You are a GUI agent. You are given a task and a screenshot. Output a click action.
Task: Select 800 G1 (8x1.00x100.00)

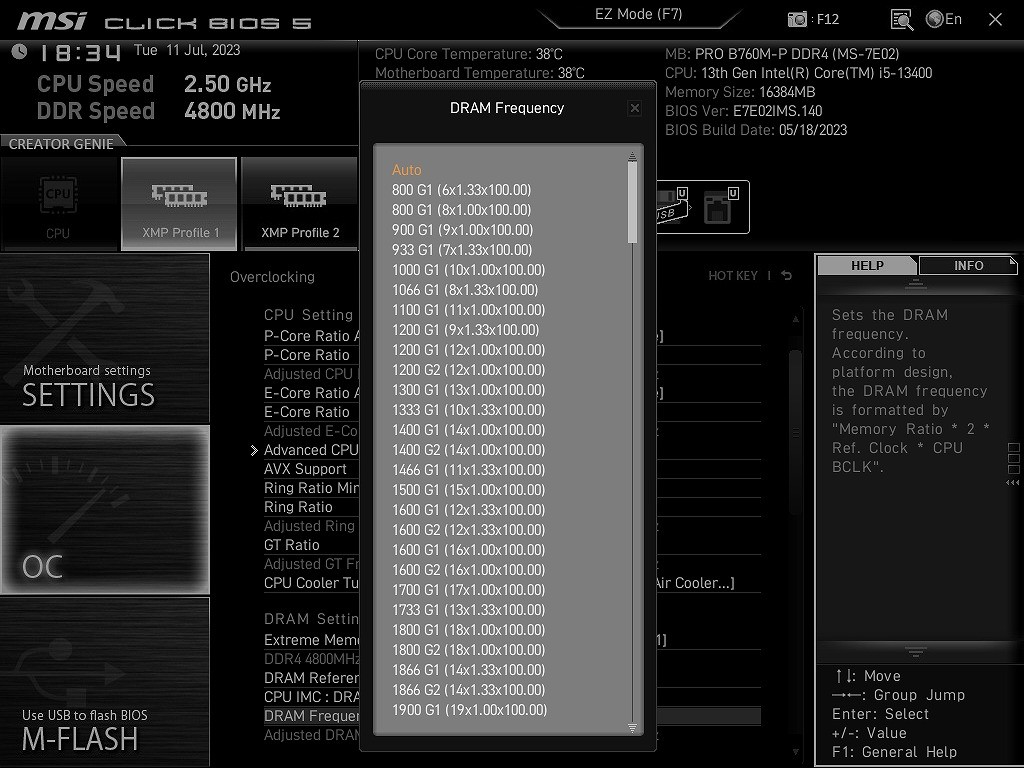[x=462, y=210]
